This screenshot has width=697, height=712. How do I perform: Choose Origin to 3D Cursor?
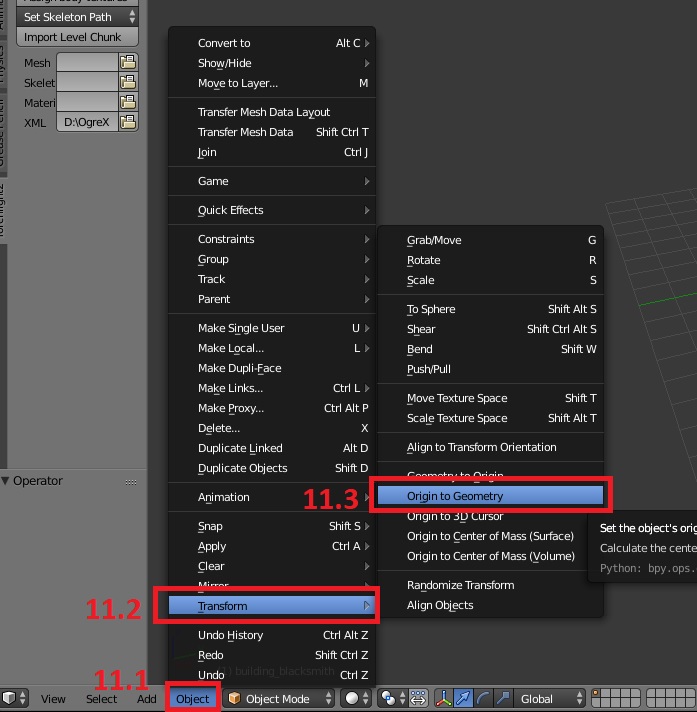490,516
